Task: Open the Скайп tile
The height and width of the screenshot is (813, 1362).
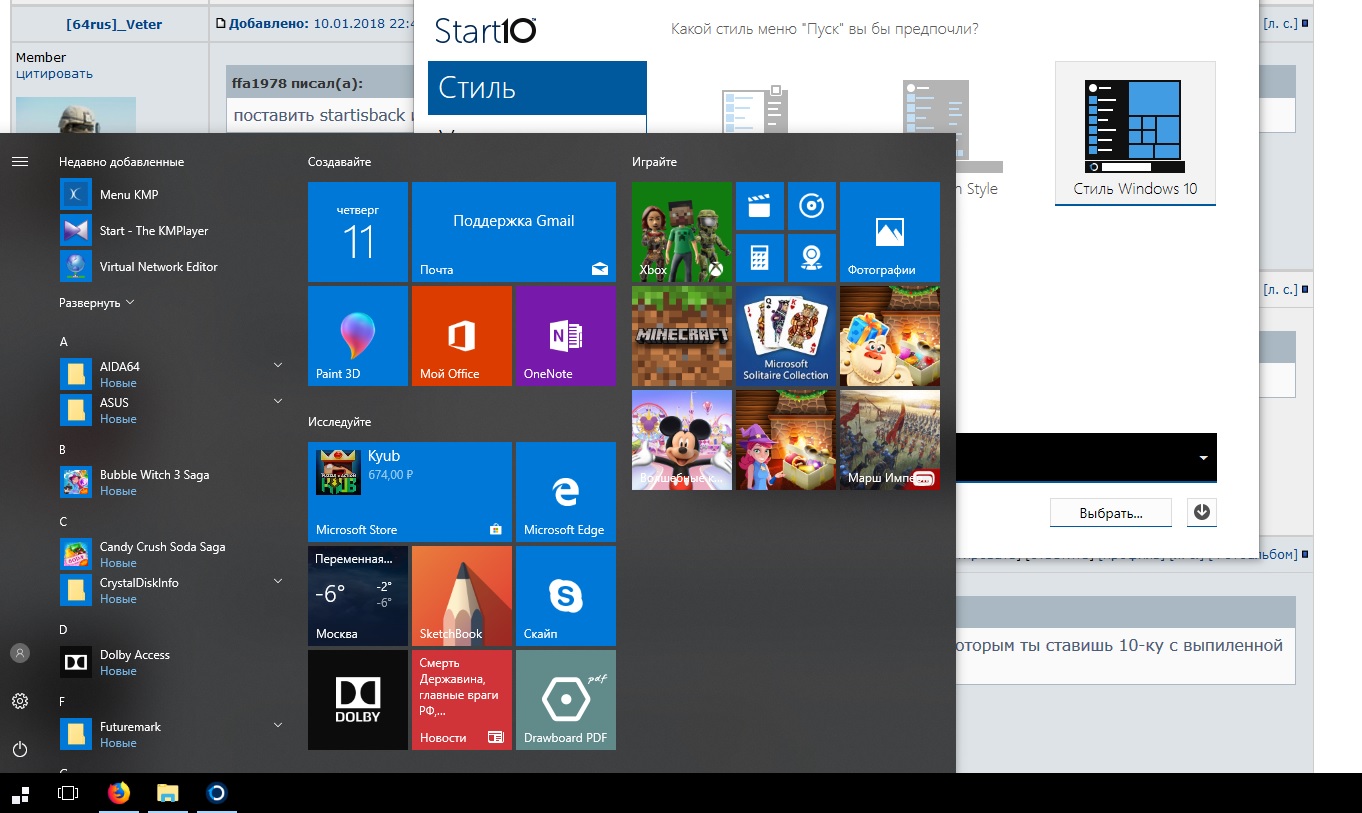Action: point(566,596)
